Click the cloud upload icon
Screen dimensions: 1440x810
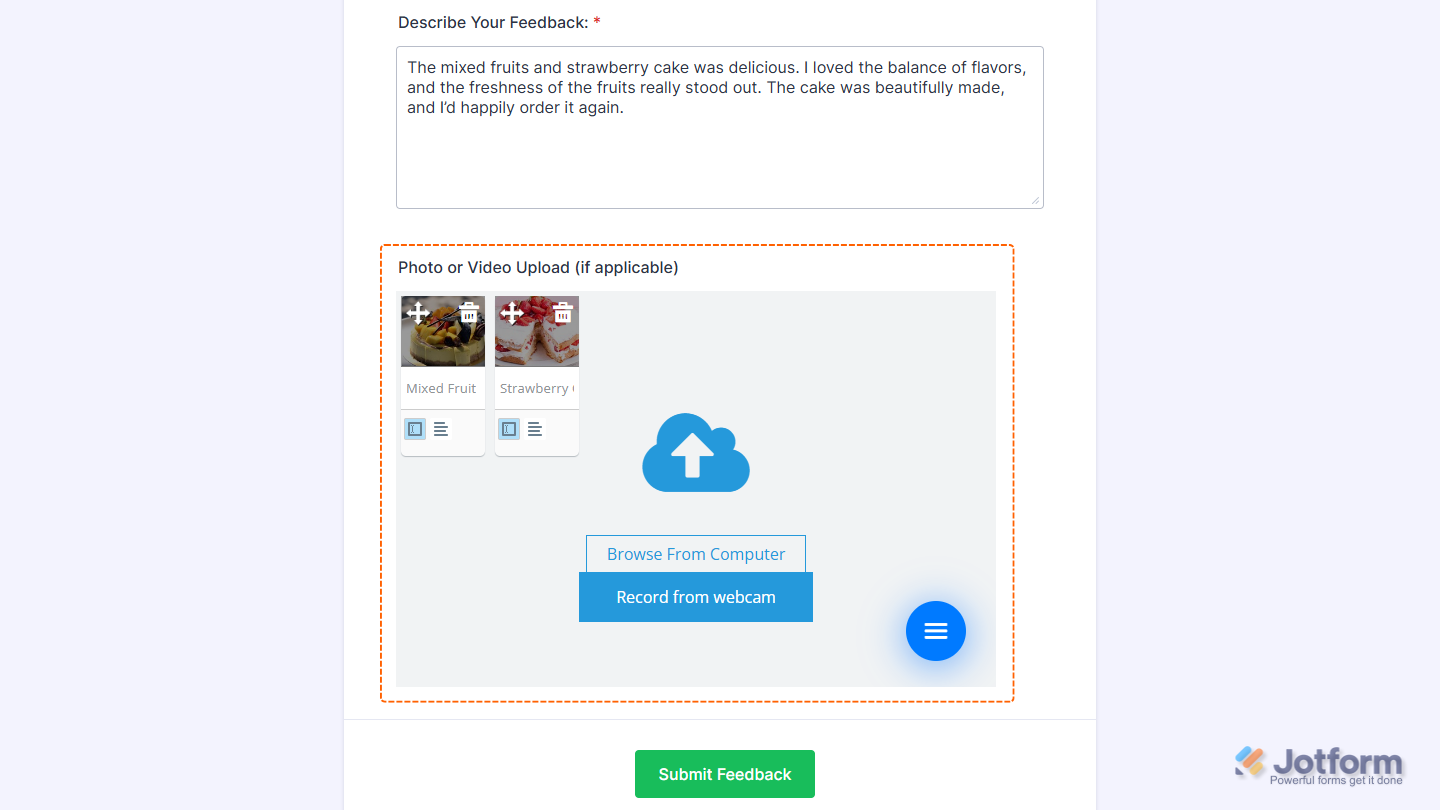(696, 453)
